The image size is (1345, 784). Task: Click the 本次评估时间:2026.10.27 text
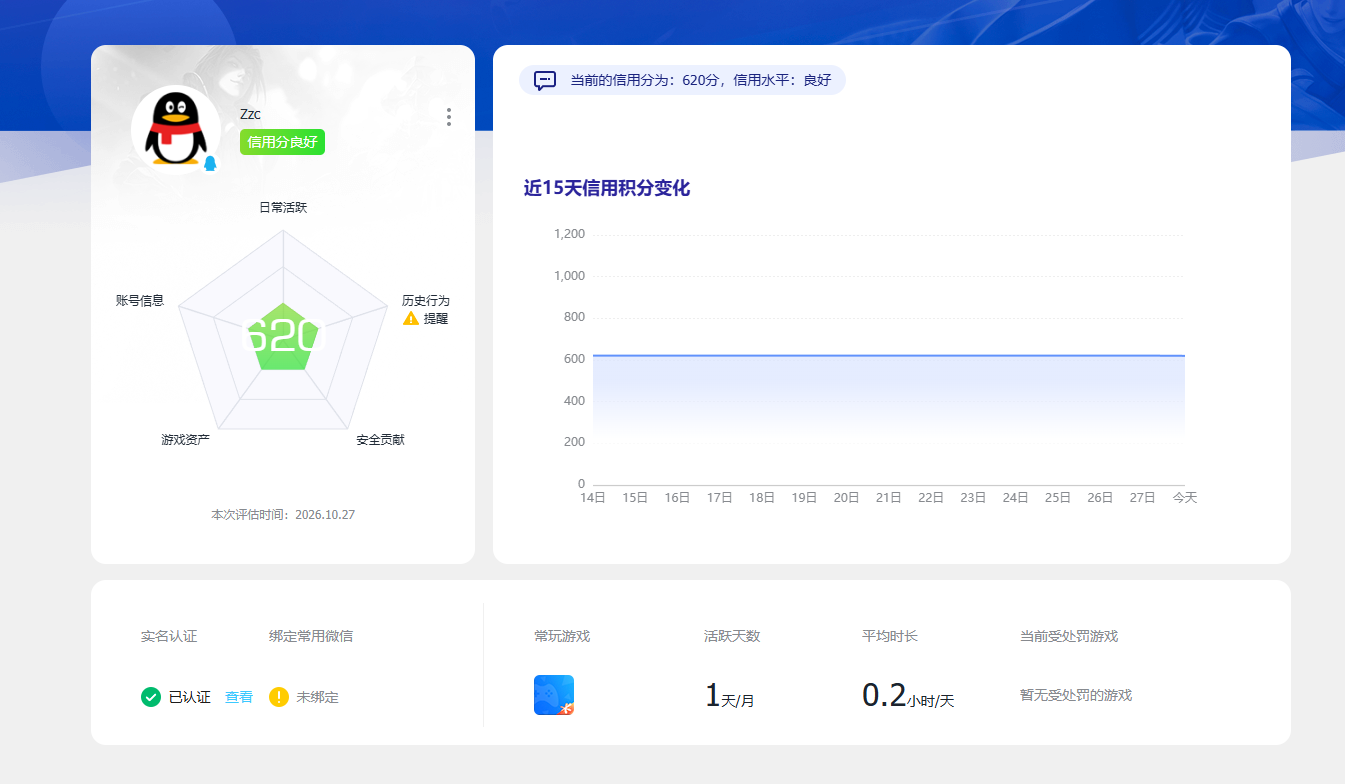tap(283, 515)
